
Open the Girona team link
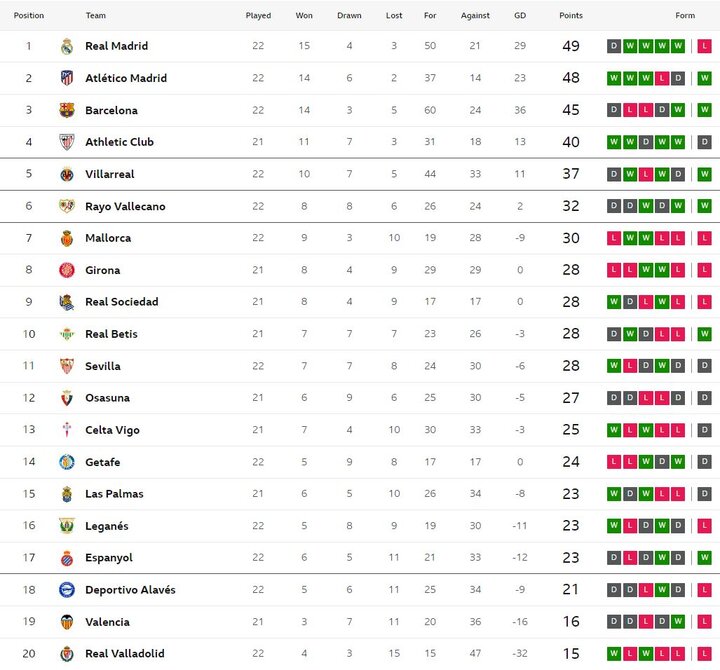[102, 270]
